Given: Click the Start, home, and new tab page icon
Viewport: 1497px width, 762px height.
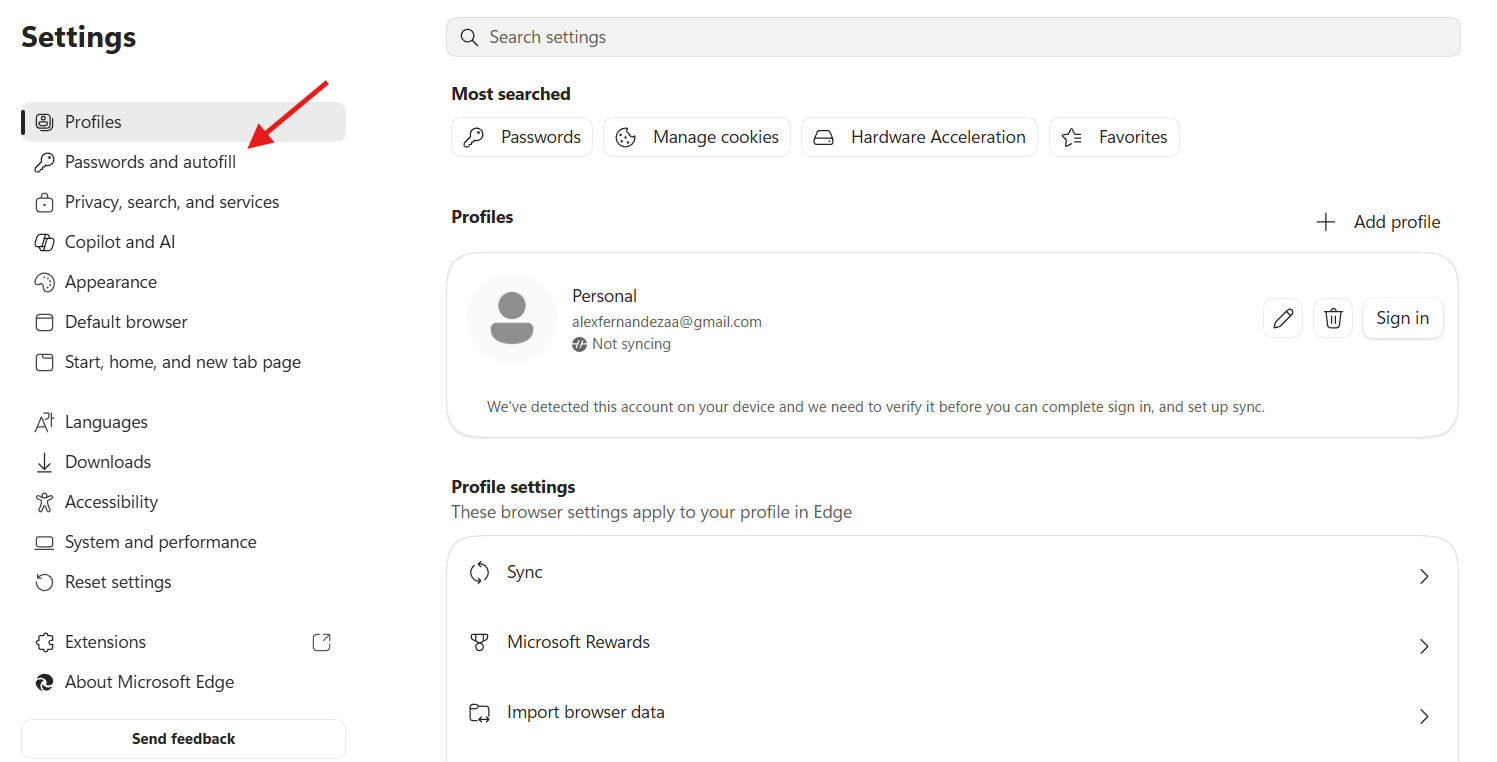Looking at the screenshot, I should pyautogui.click(x=44, y=362).
